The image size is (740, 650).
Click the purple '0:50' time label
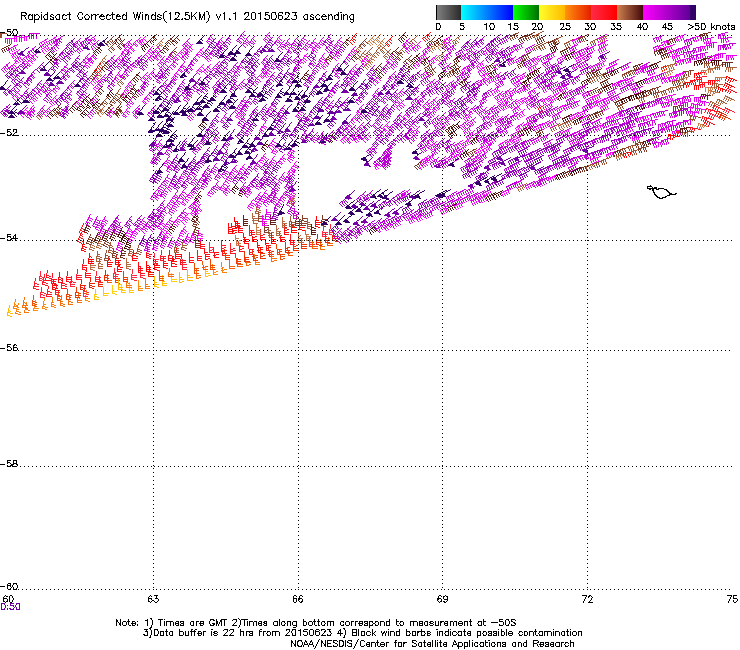tap(10, 607)
